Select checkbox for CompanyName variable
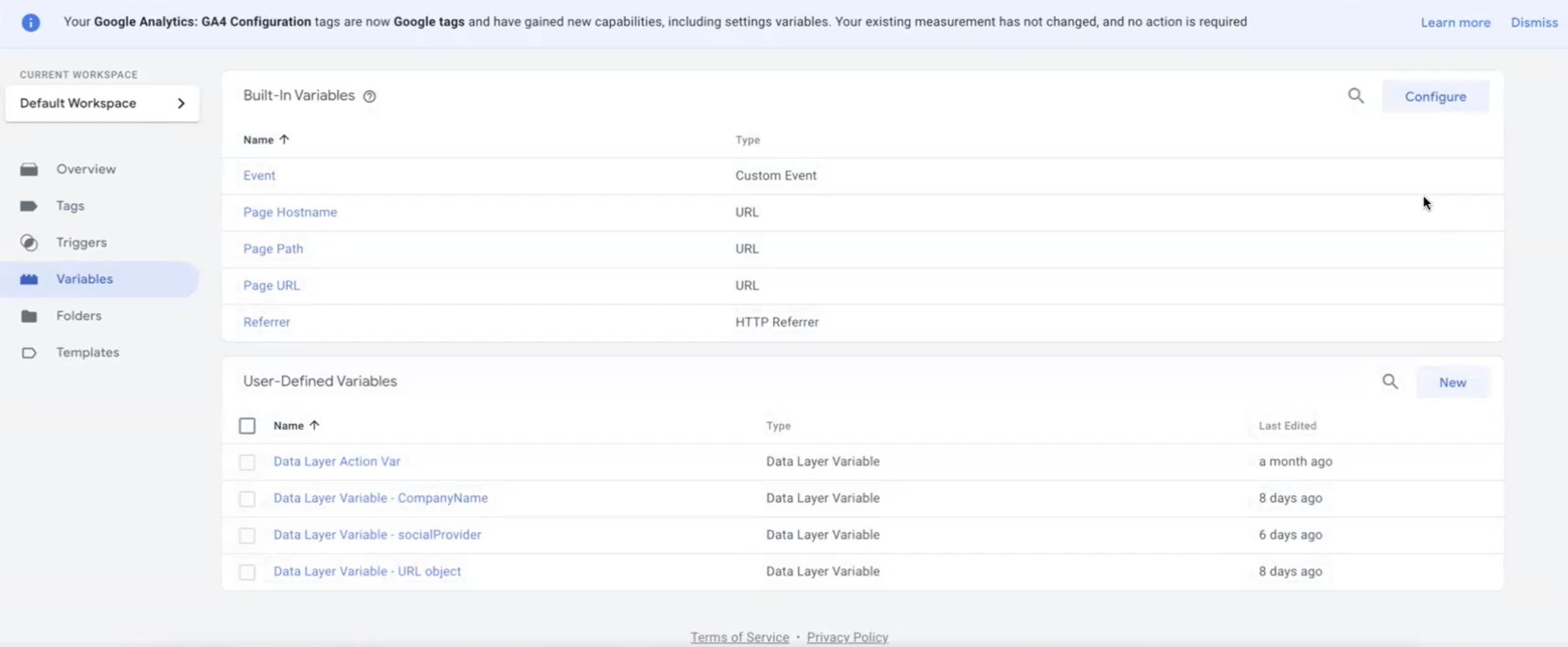This screenshot has height=647, width=1568. (247, 499)
